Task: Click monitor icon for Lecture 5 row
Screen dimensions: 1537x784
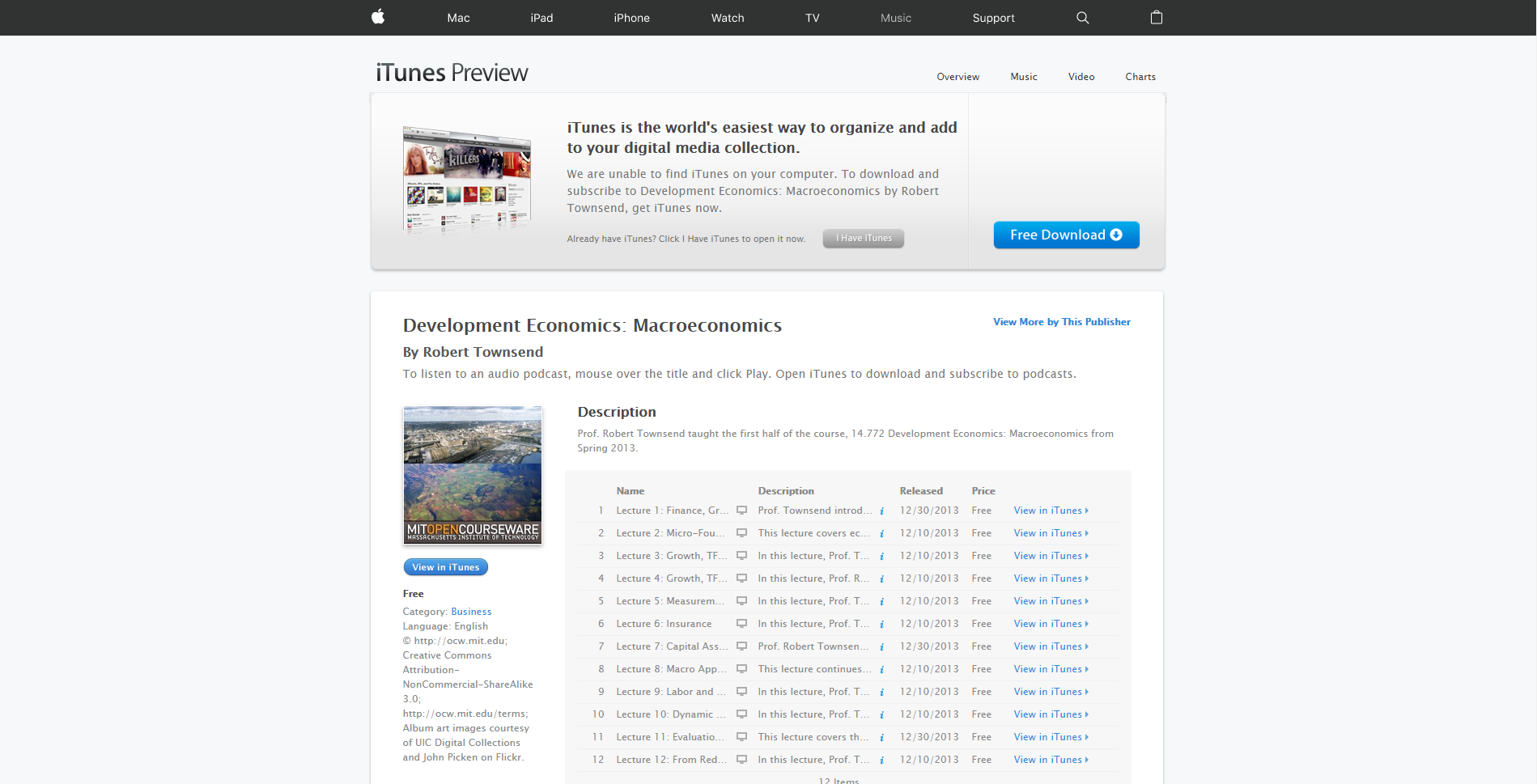Action: pyautogui.click(x=741, y=601)
